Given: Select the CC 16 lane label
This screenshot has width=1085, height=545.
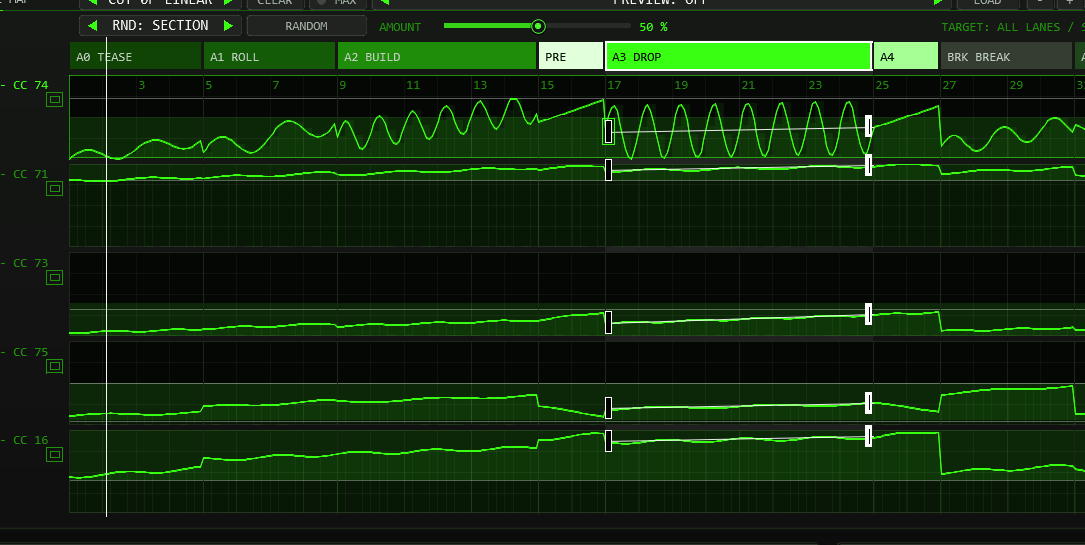Looking at the screenshot, I should 30,440.
